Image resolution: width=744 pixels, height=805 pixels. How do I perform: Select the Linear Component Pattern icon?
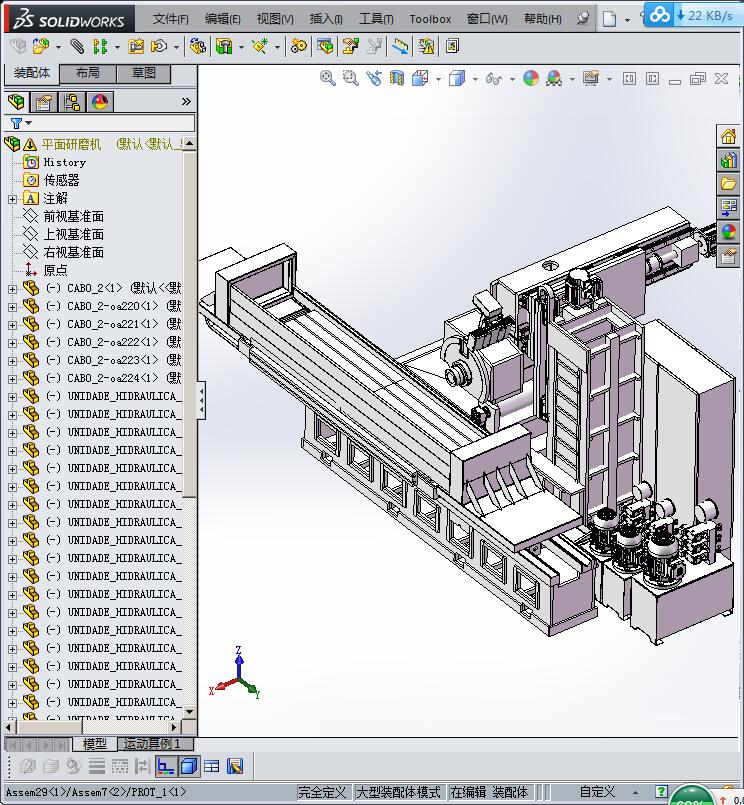100,47
